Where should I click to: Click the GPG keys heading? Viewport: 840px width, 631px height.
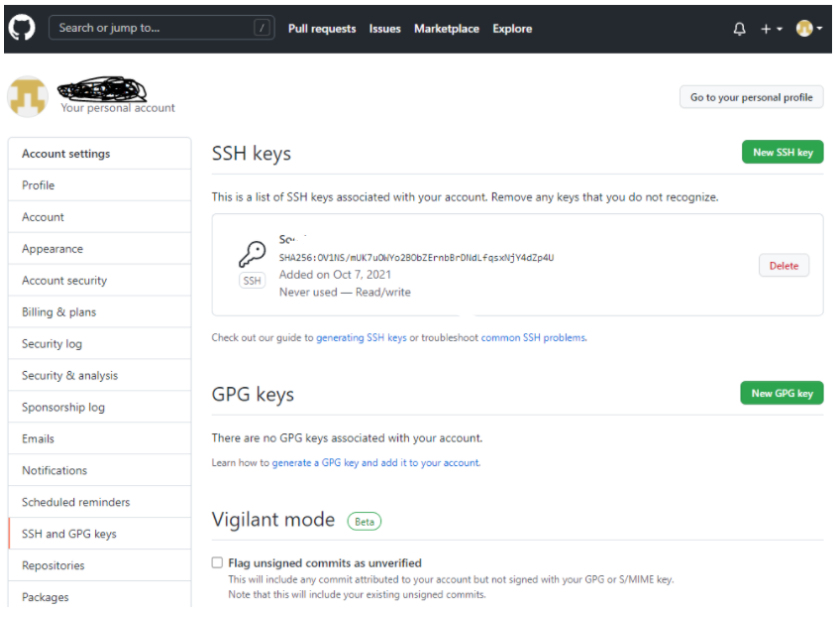tap(253, 395)
